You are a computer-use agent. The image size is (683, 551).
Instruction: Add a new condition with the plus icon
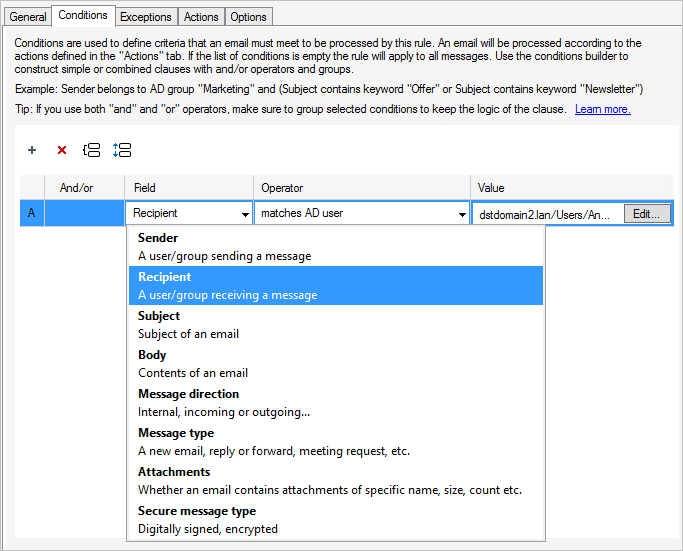click(x=32, y=150)
